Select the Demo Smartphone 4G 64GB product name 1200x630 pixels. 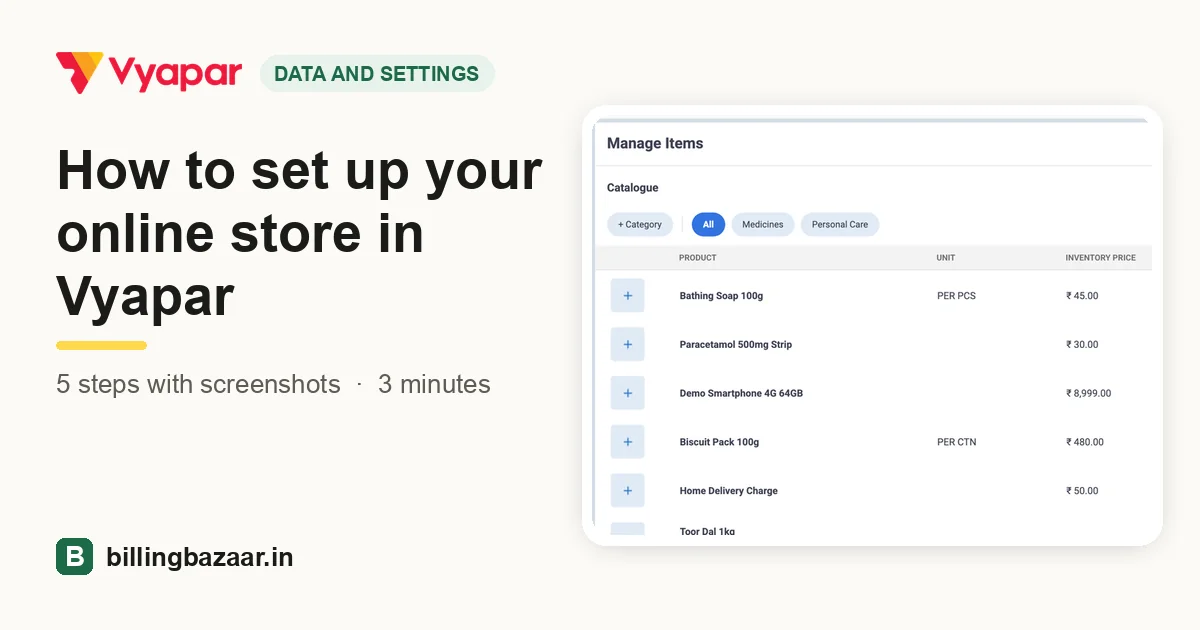741,394
